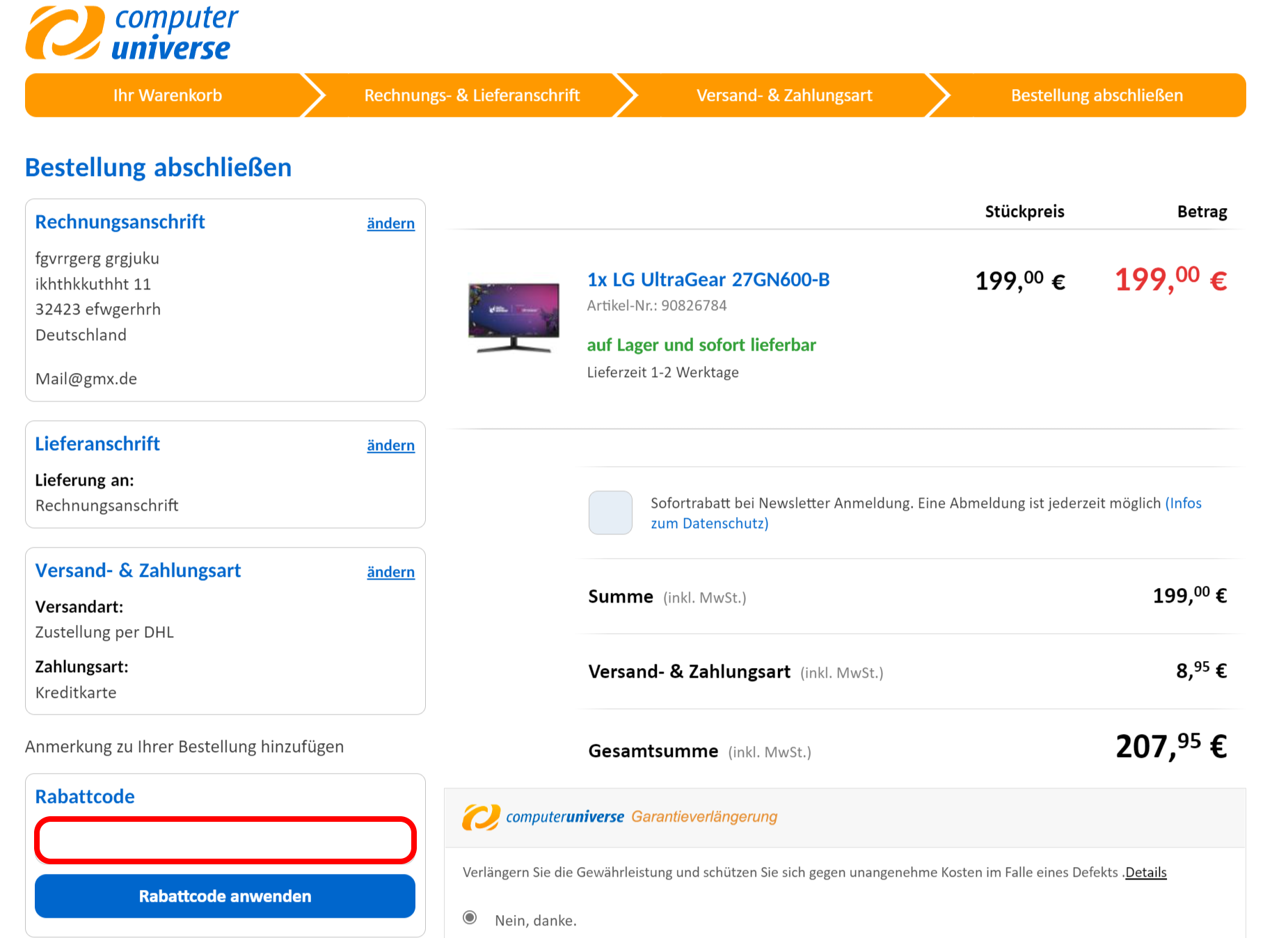The width and height of the screenshot is (1288, 938).
Task: Select the 'Bestellung abschließen' progress step
Action: coord(1097,95)
